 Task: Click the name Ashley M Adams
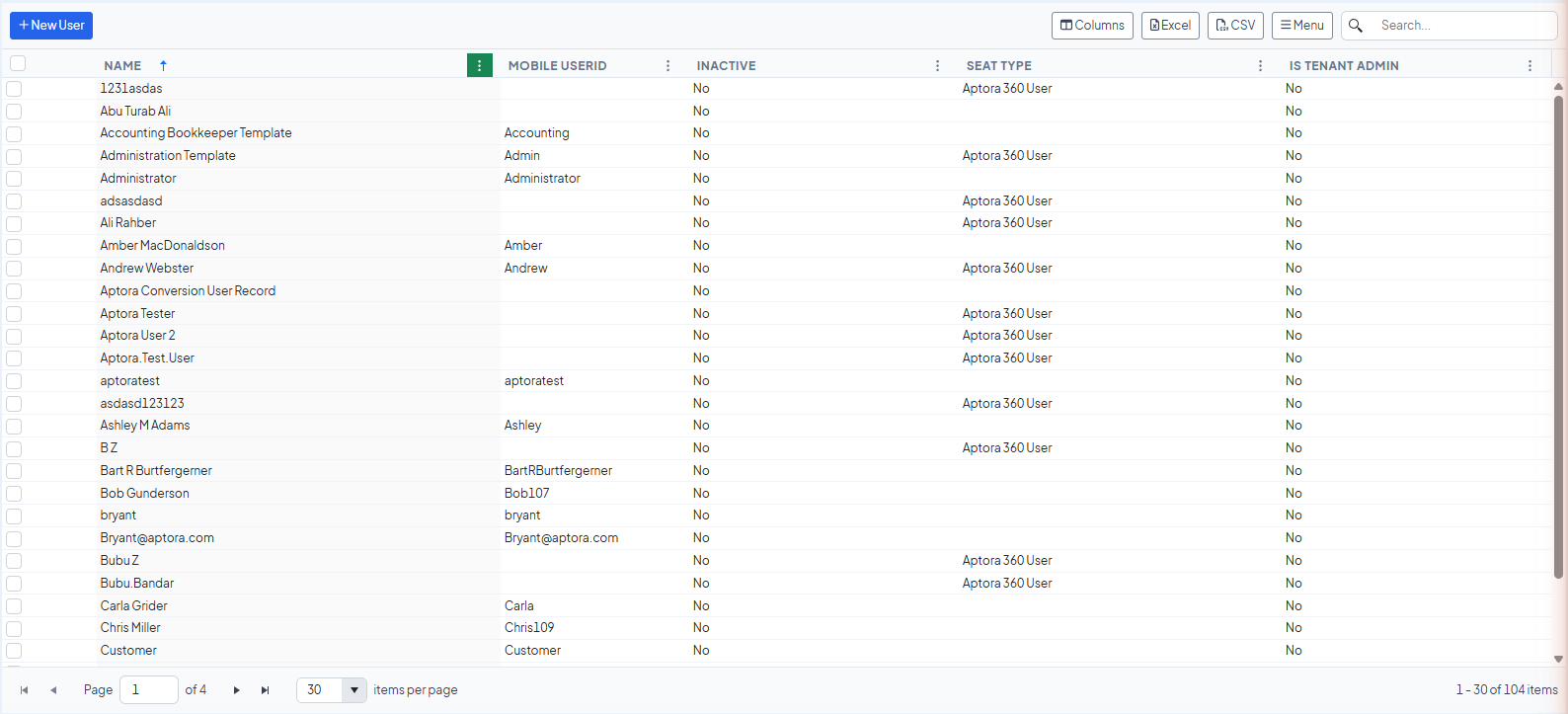pos(145,426)
